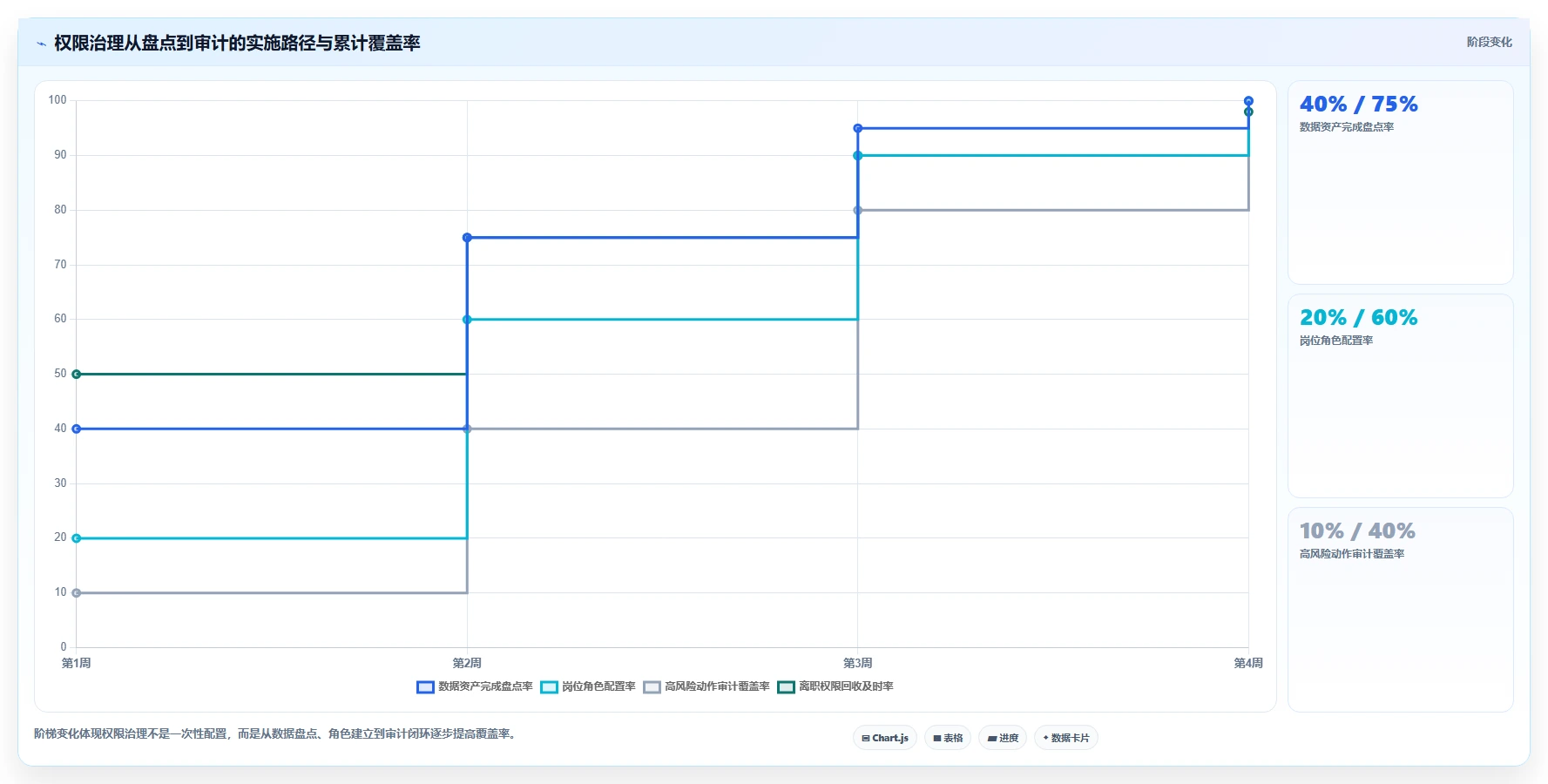Click the 数据卡片 tag
Image resolution: width=1548 pixels, height=784 pixels.
click(x=1066, y=738)
